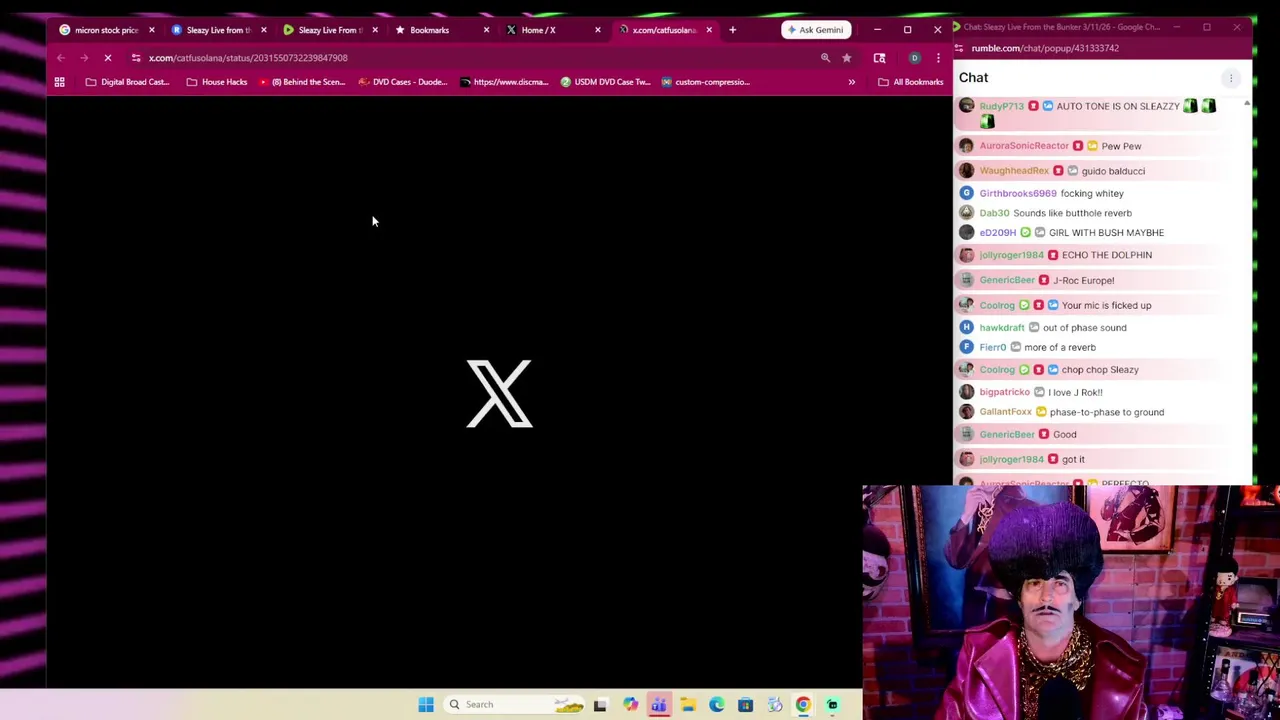Switch to the Bookmarks tab
Viewport: 1280px width, 720px height.
coord(430,30)
